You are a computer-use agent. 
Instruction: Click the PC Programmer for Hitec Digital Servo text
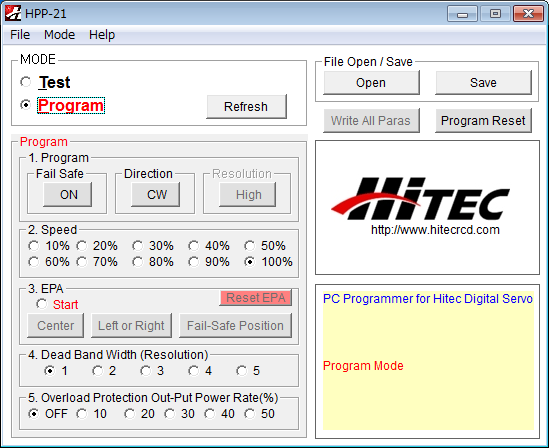[x=428, y=299]
